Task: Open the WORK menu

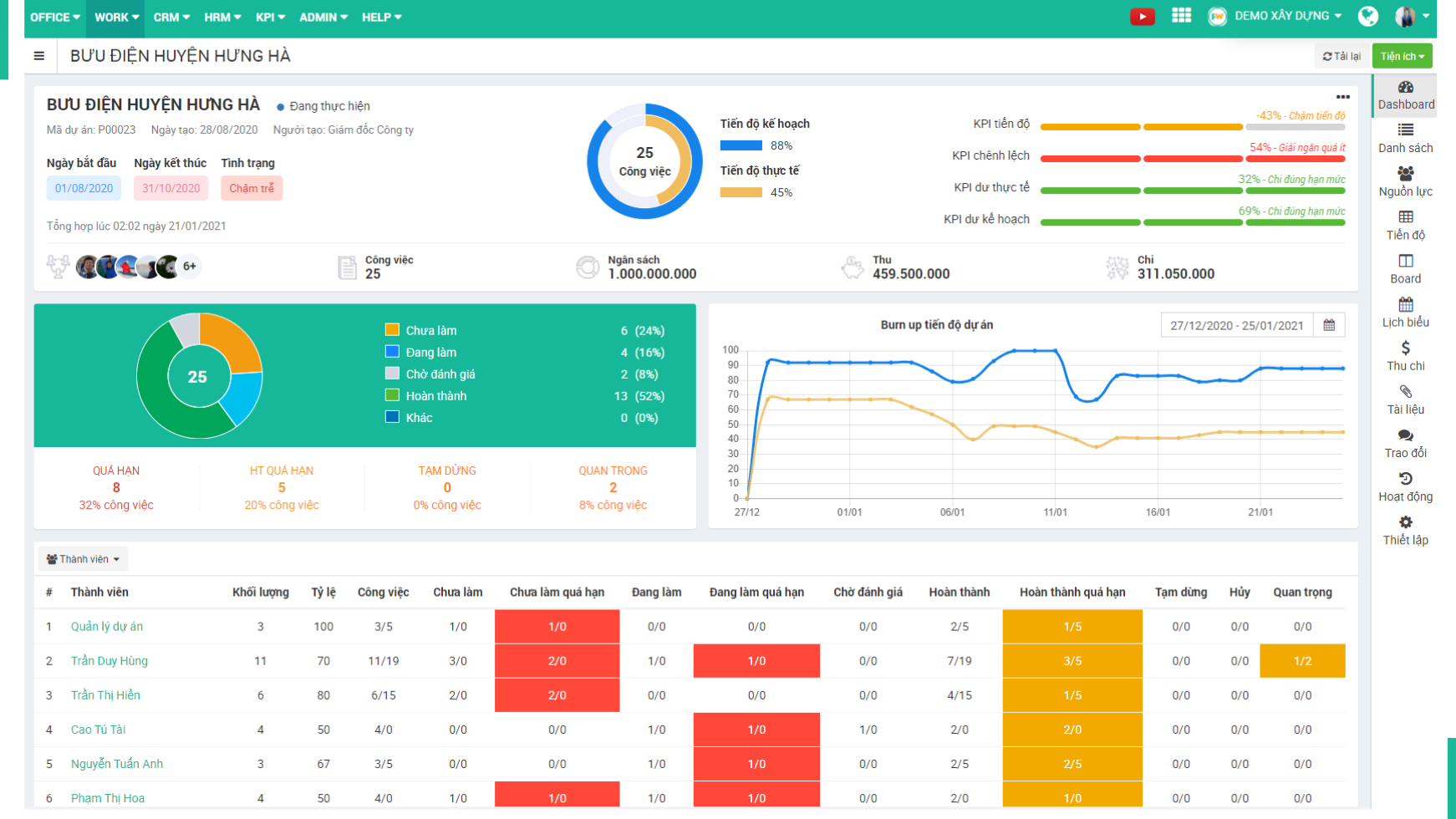Action: tap(117, 17)
